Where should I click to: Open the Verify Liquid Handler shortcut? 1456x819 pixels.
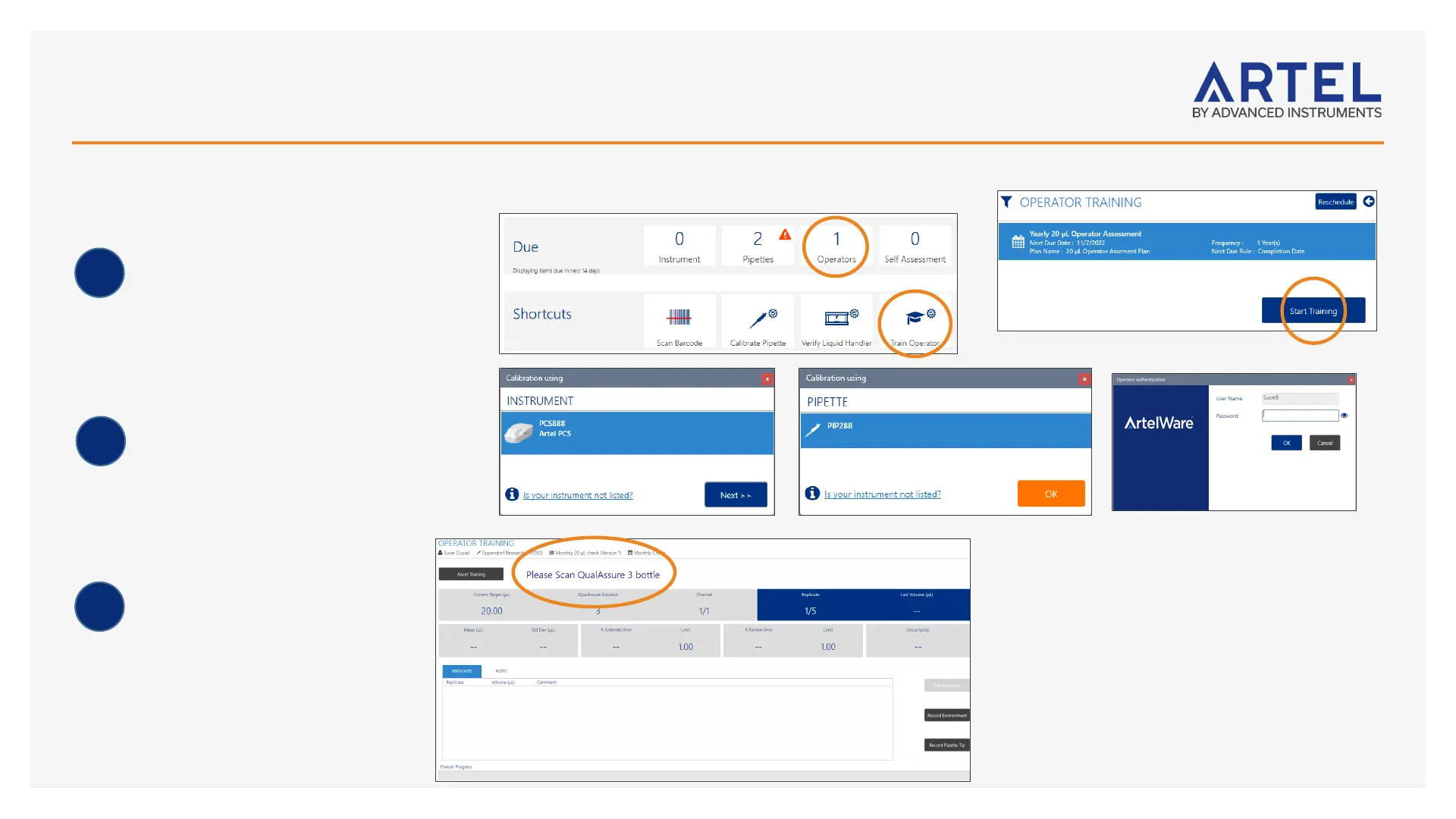coord(836,322)
